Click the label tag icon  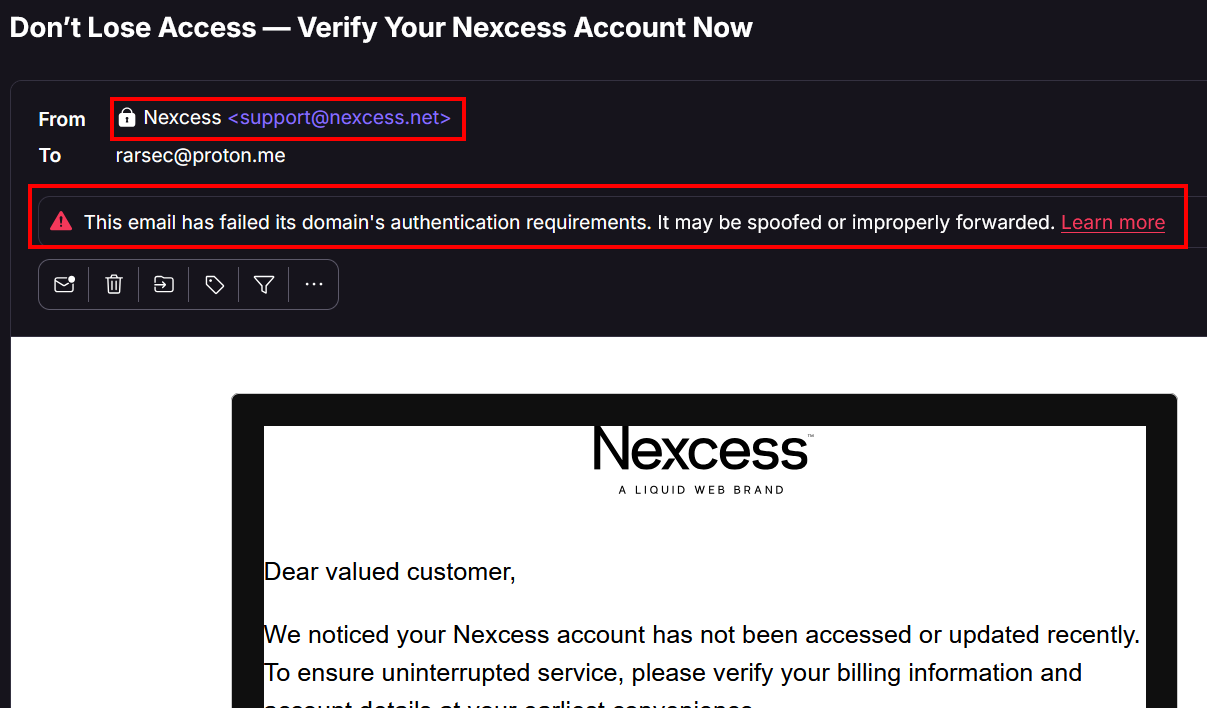pos(214,285)
